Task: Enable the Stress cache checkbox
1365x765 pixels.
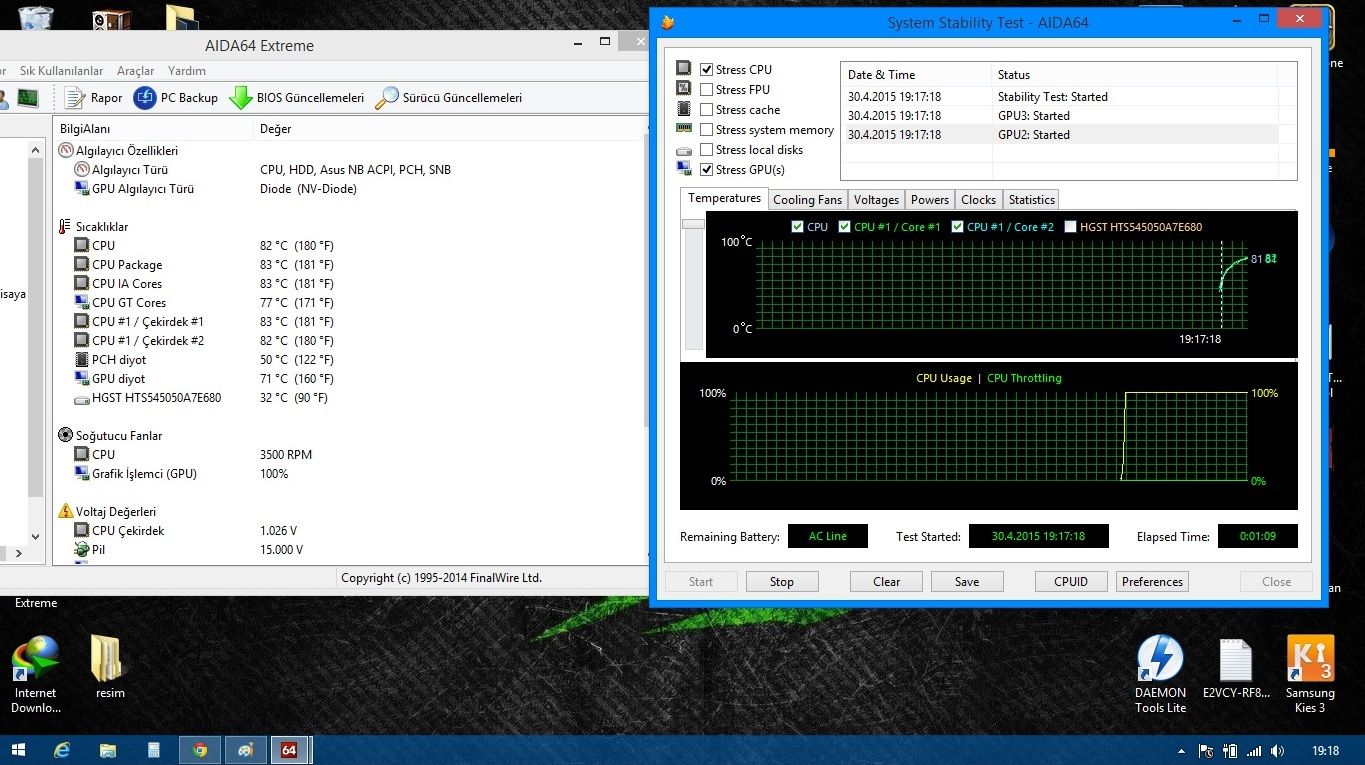Action: [707, 110]
